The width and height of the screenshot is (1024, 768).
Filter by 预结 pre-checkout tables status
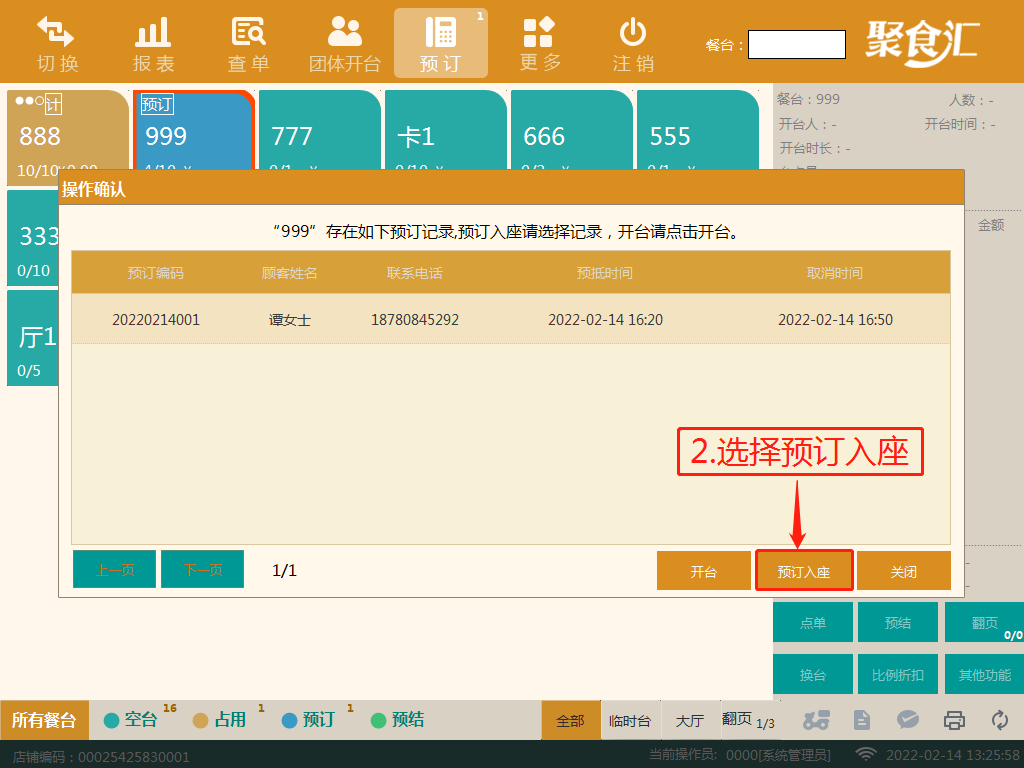tap(398, 719)
